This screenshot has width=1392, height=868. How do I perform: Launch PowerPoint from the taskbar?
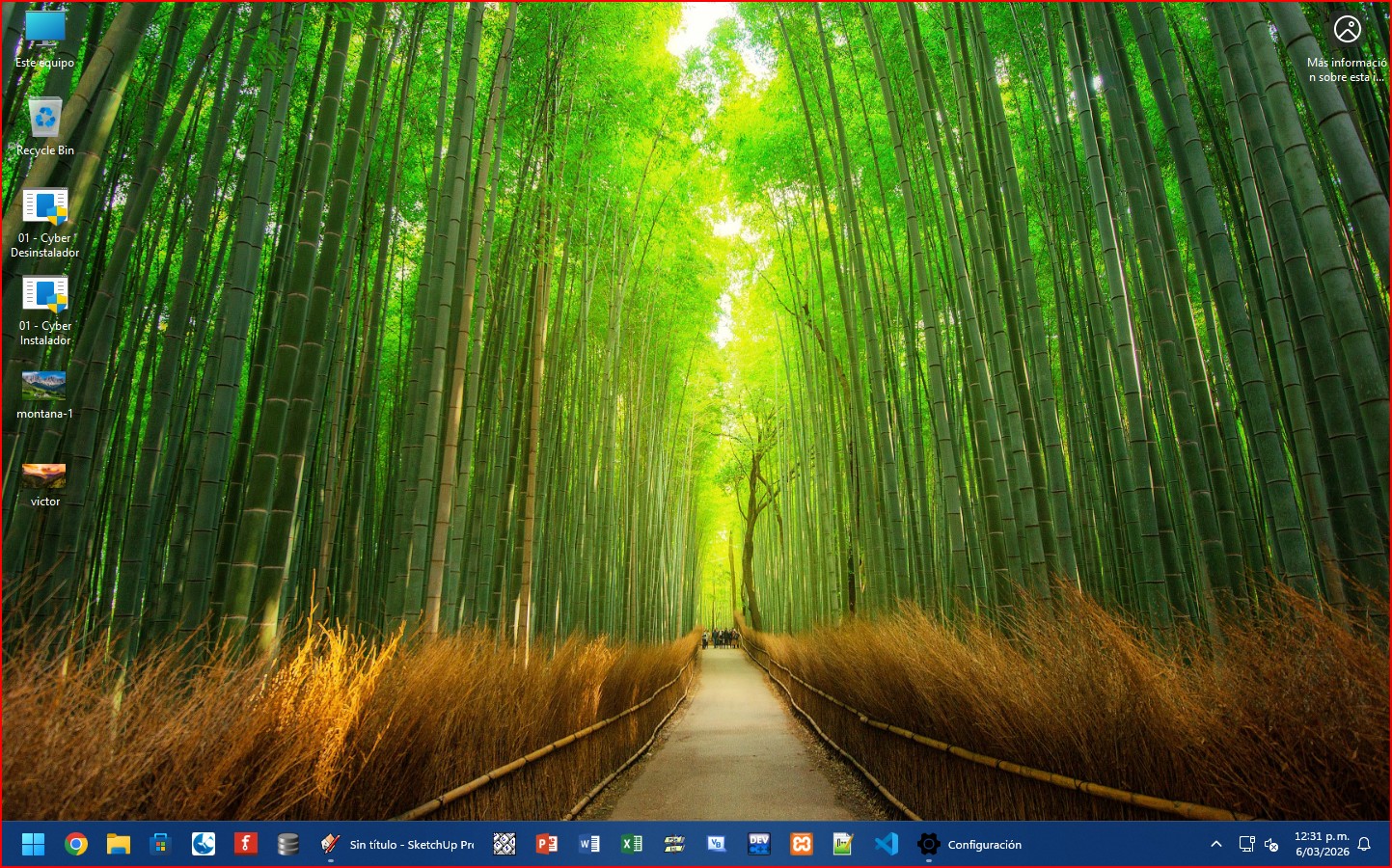click(x=547, y=845)
